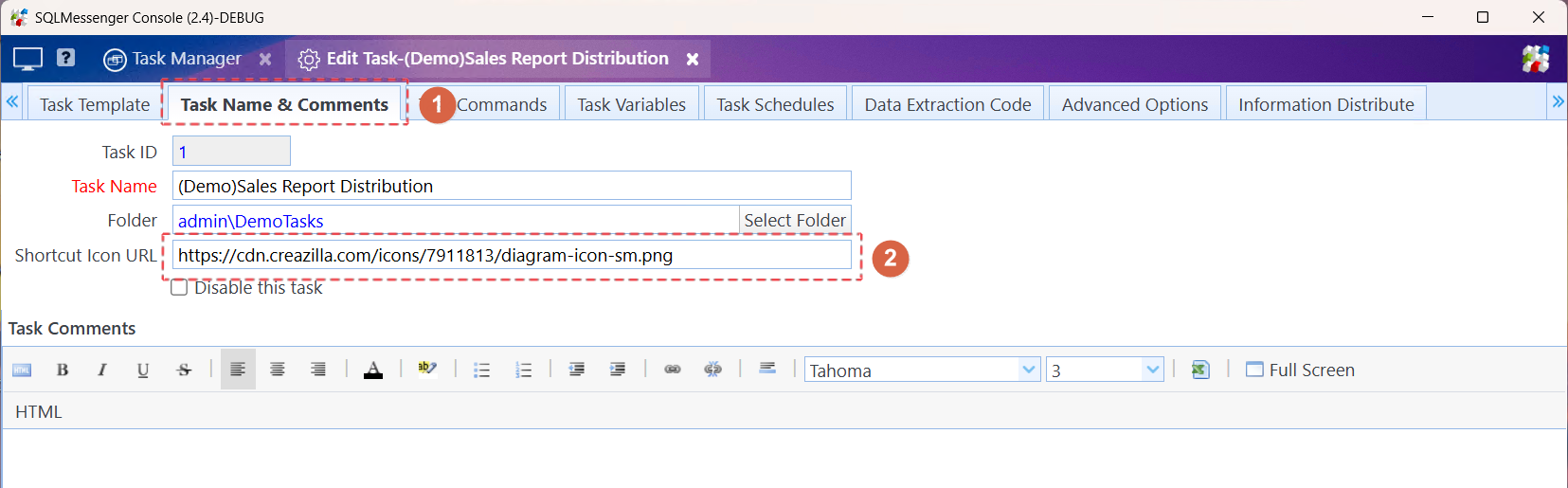Check the Disable this task checkbox
This screenshot has height=488, width=1568.
179,288
